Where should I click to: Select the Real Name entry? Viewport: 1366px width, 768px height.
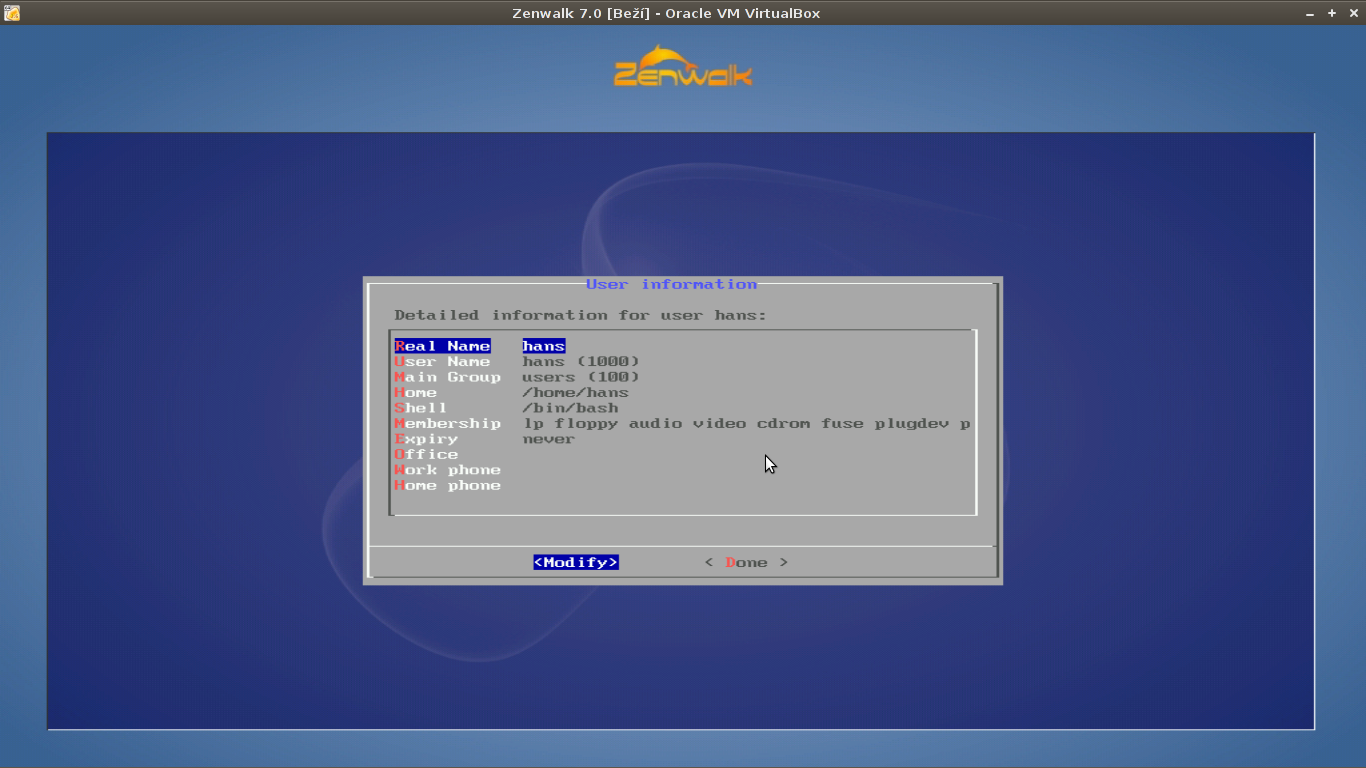pyautogui.click(x=442, y=346)
